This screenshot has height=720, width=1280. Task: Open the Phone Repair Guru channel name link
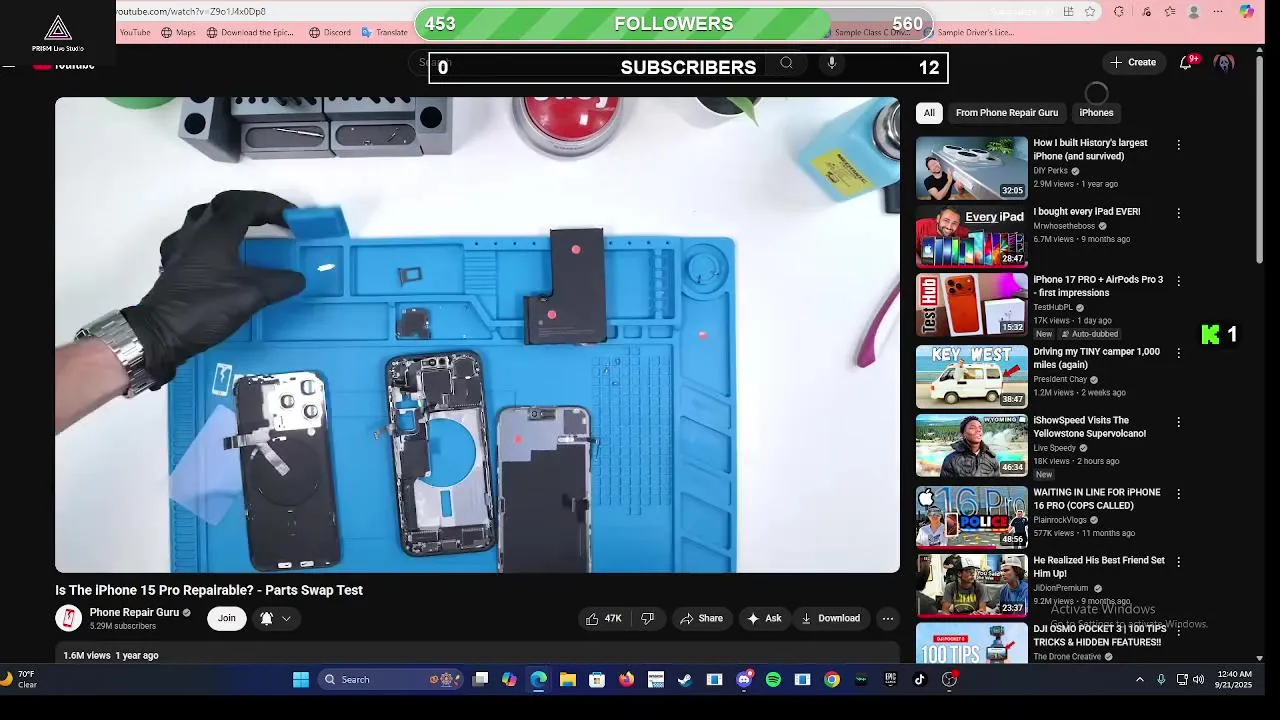[x=134, y=612]
